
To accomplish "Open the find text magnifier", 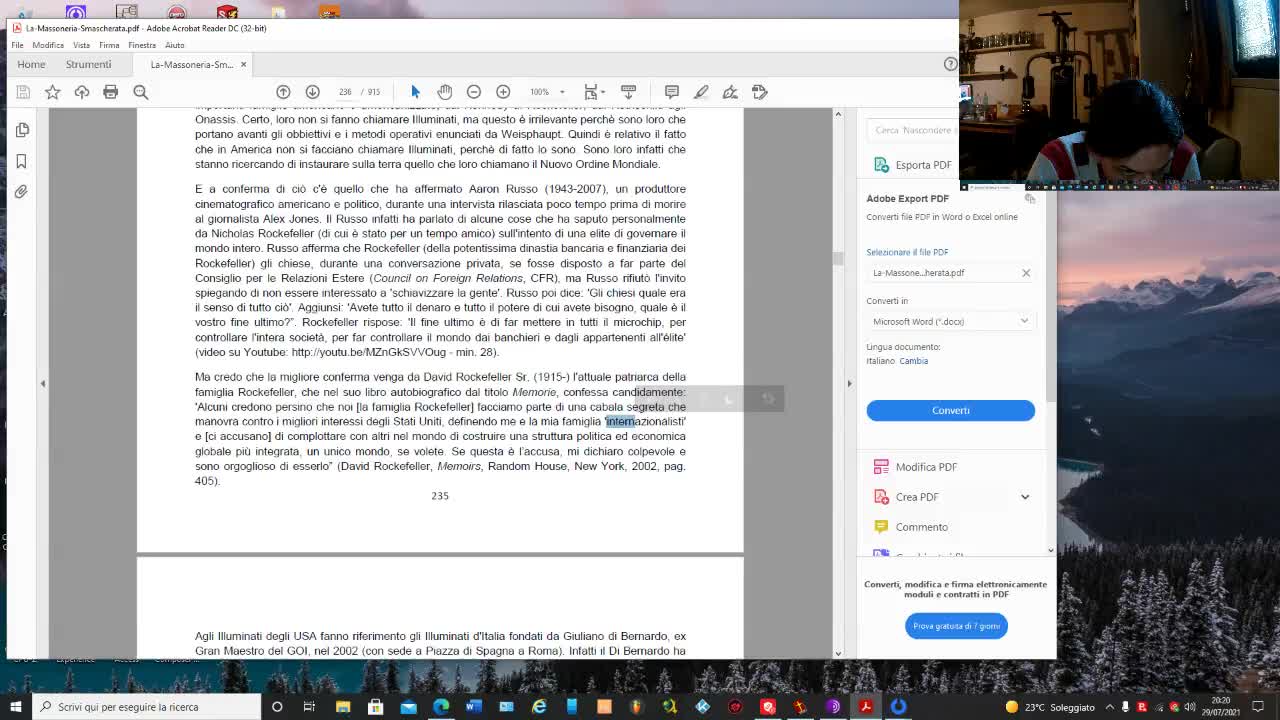I will point(141,92).
